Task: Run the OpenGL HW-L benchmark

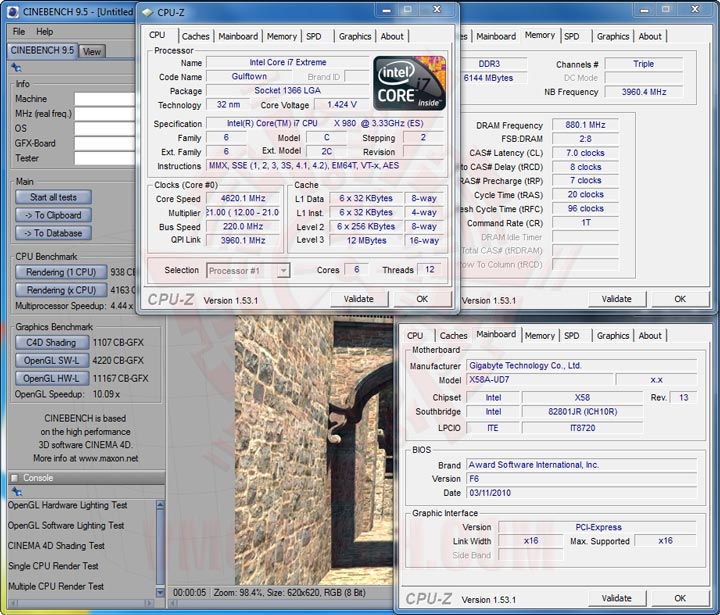Action: 51,378
